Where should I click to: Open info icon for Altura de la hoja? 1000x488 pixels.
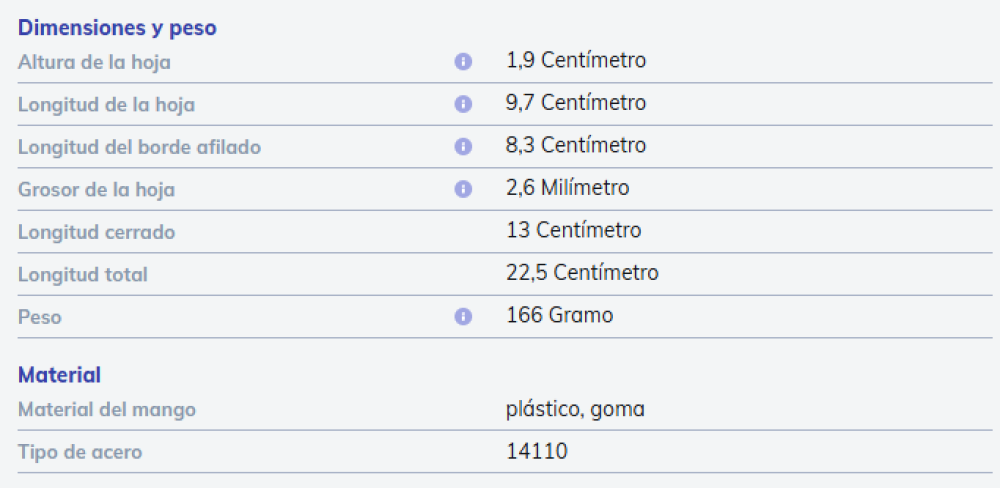[463, 62]
